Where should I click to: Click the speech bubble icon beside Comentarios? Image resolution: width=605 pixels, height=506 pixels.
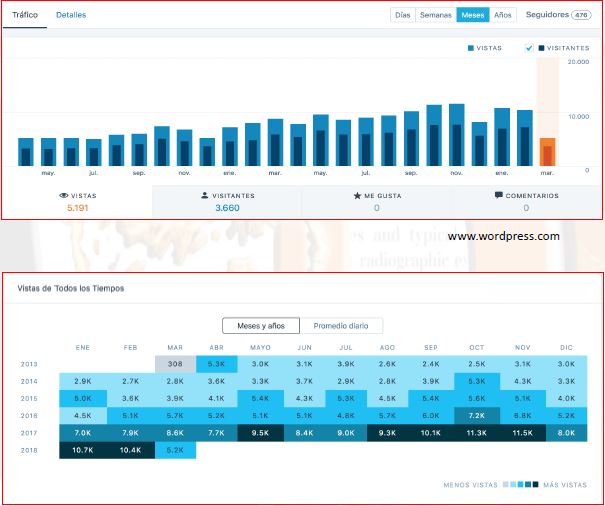point(499,196)
